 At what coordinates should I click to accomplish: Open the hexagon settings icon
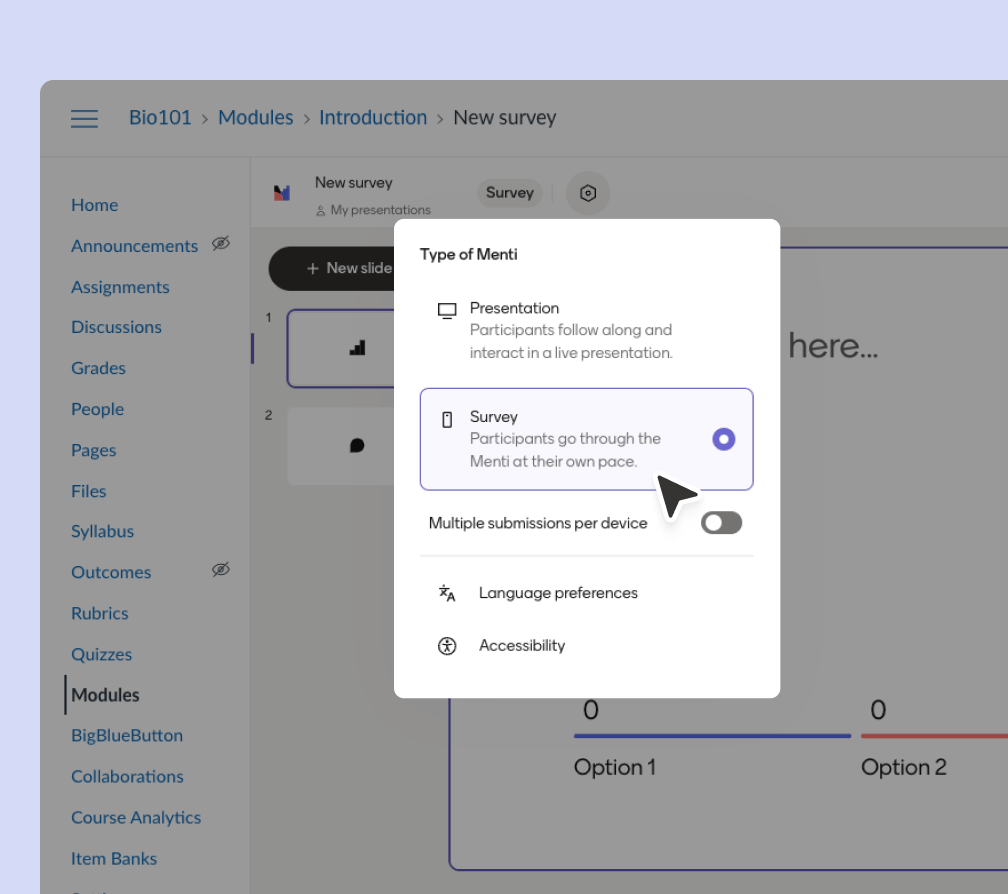pos(588,193)
